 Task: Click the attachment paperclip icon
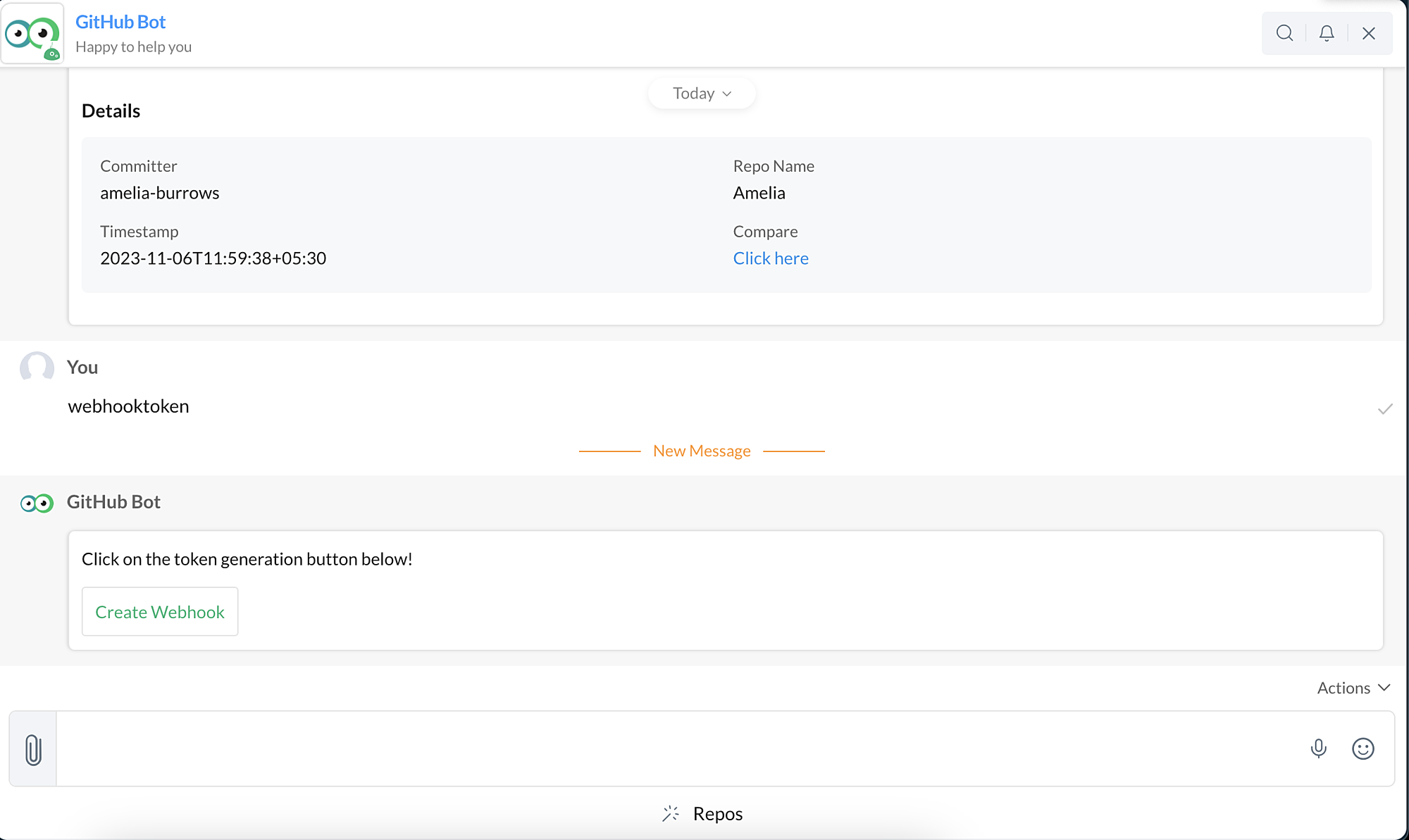[x=33, y=748]
